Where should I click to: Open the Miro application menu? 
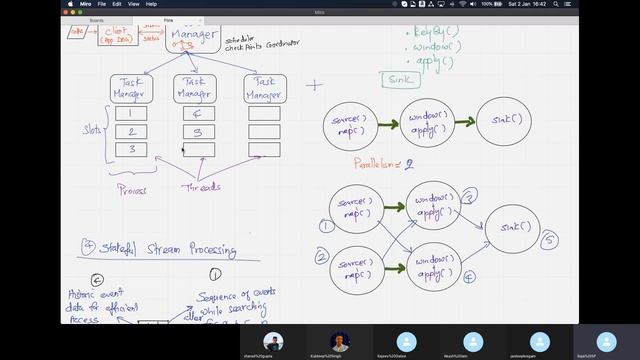coord(85,4)
